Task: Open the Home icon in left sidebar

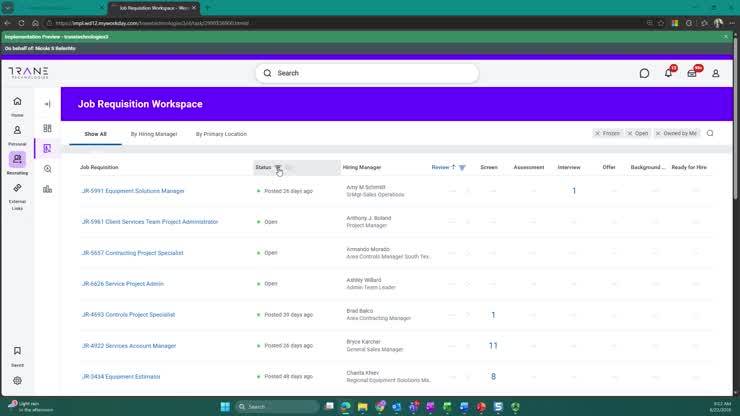Action: click(17, 102)
